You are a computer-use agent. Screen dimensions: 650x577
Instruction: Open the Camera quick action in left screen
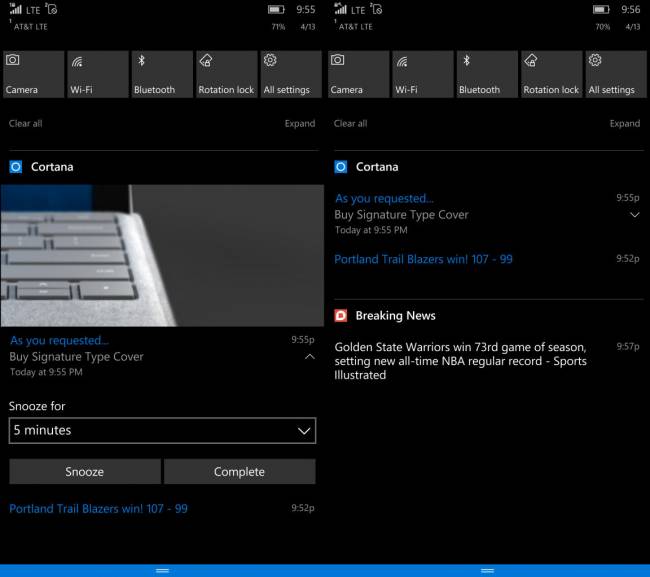34,74
